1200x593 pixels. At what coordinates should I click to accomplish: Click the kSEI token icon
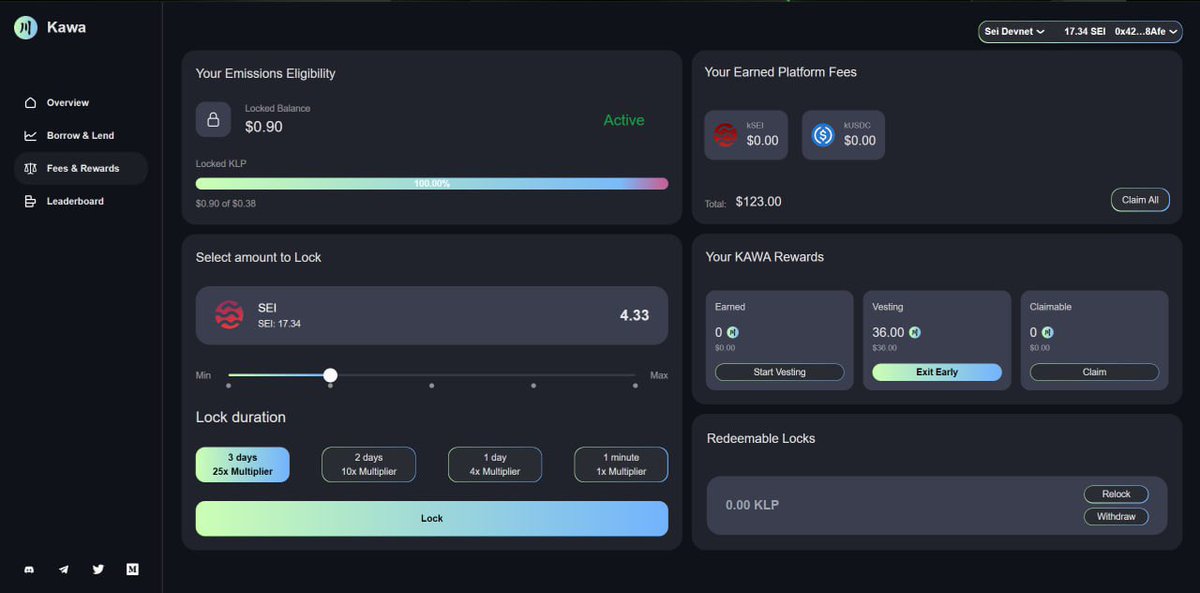tap(725, 135)
